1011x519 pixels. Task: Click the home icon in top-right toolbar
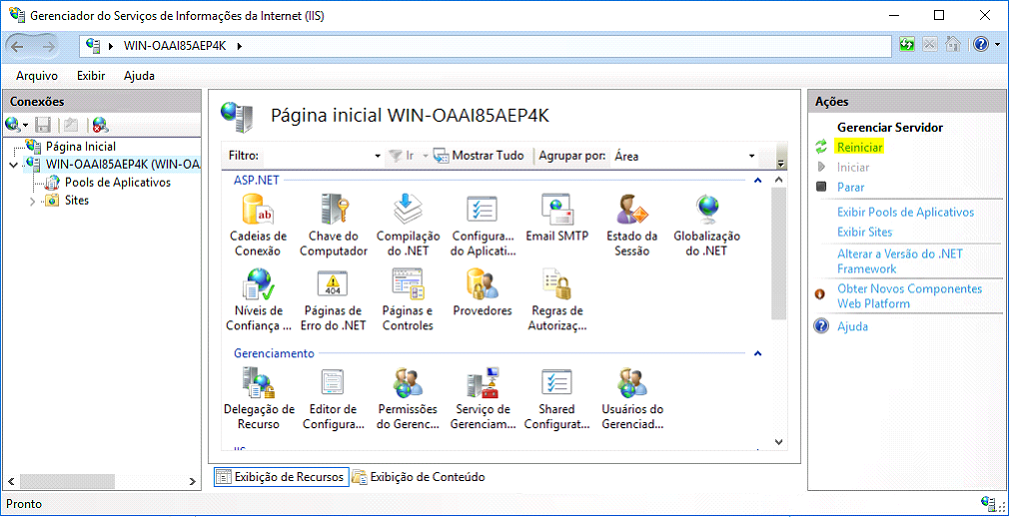(952, 45)
